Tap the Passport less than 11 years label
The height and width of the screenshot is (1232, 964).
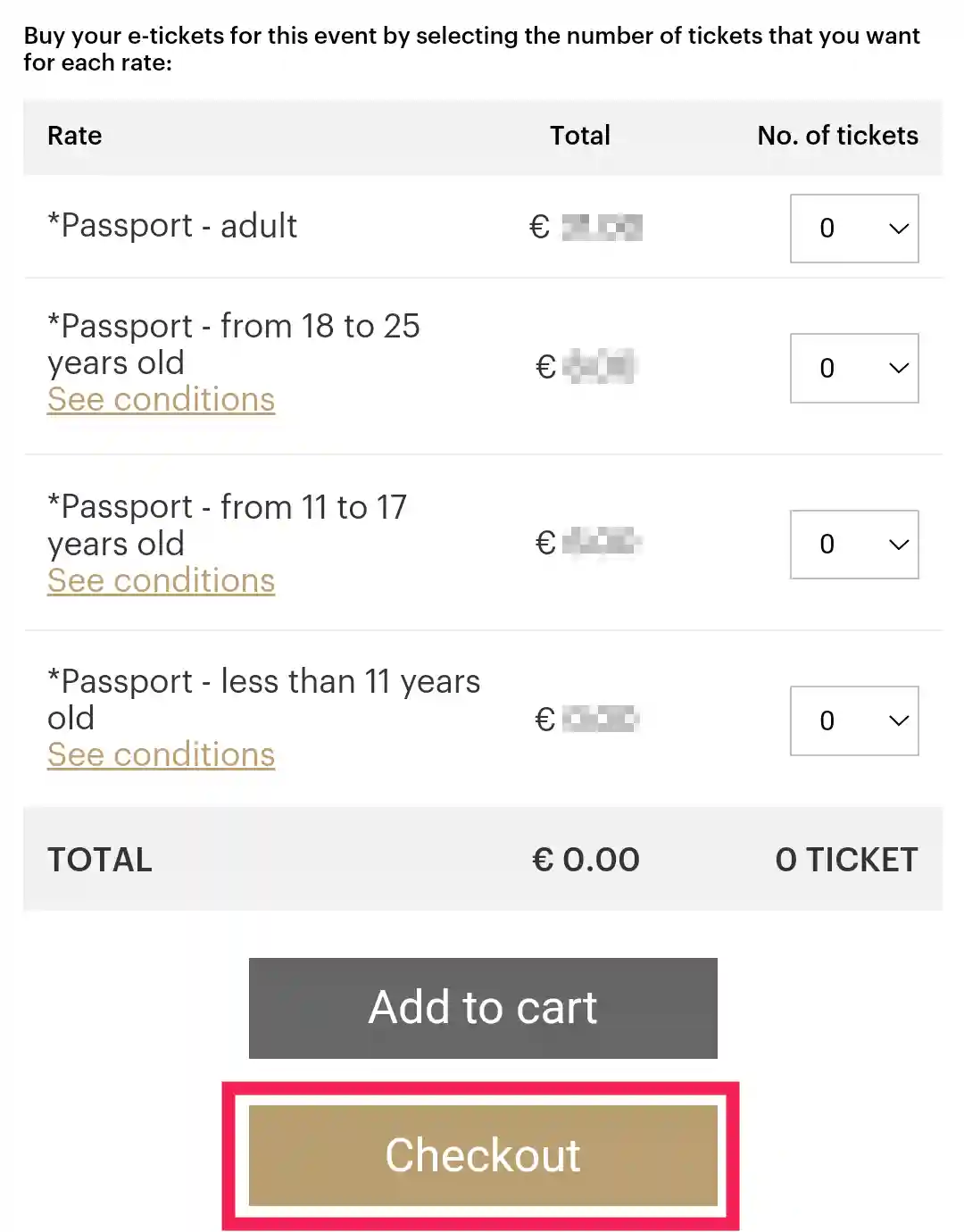[263, 699]
